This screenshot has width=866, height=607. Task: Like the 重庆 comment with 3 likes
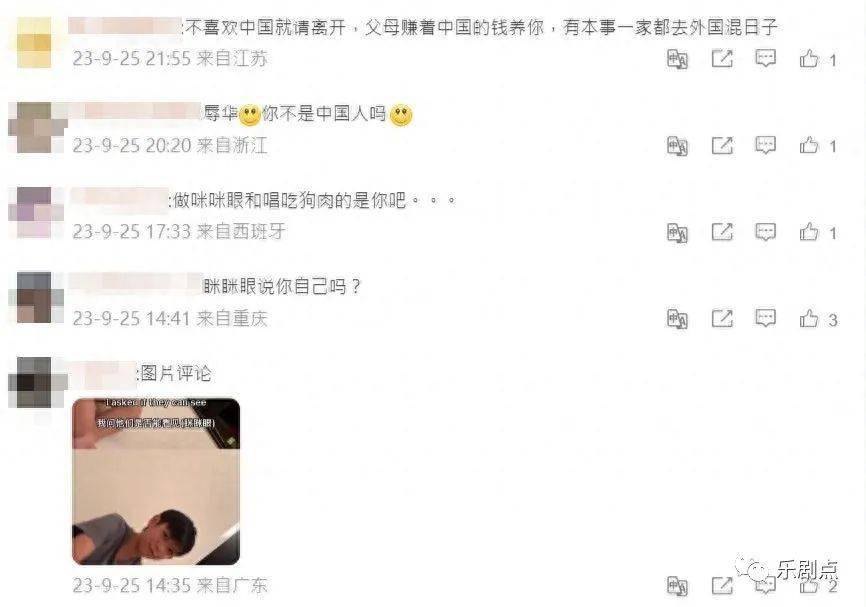809,318
